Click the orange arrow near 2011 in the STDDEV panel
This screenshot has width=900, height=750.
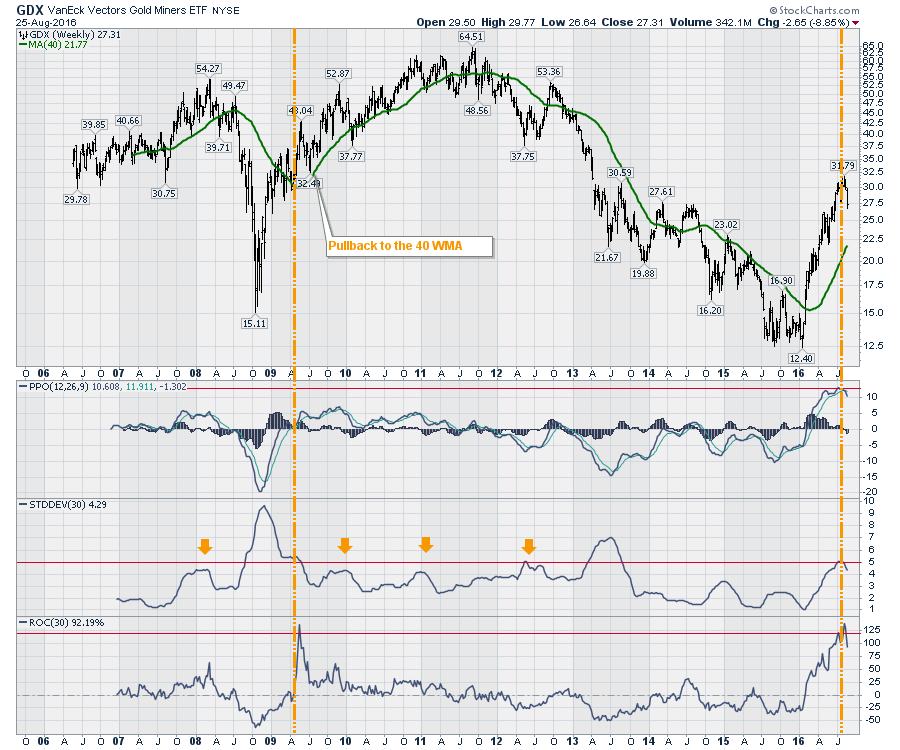click(425, 544)
